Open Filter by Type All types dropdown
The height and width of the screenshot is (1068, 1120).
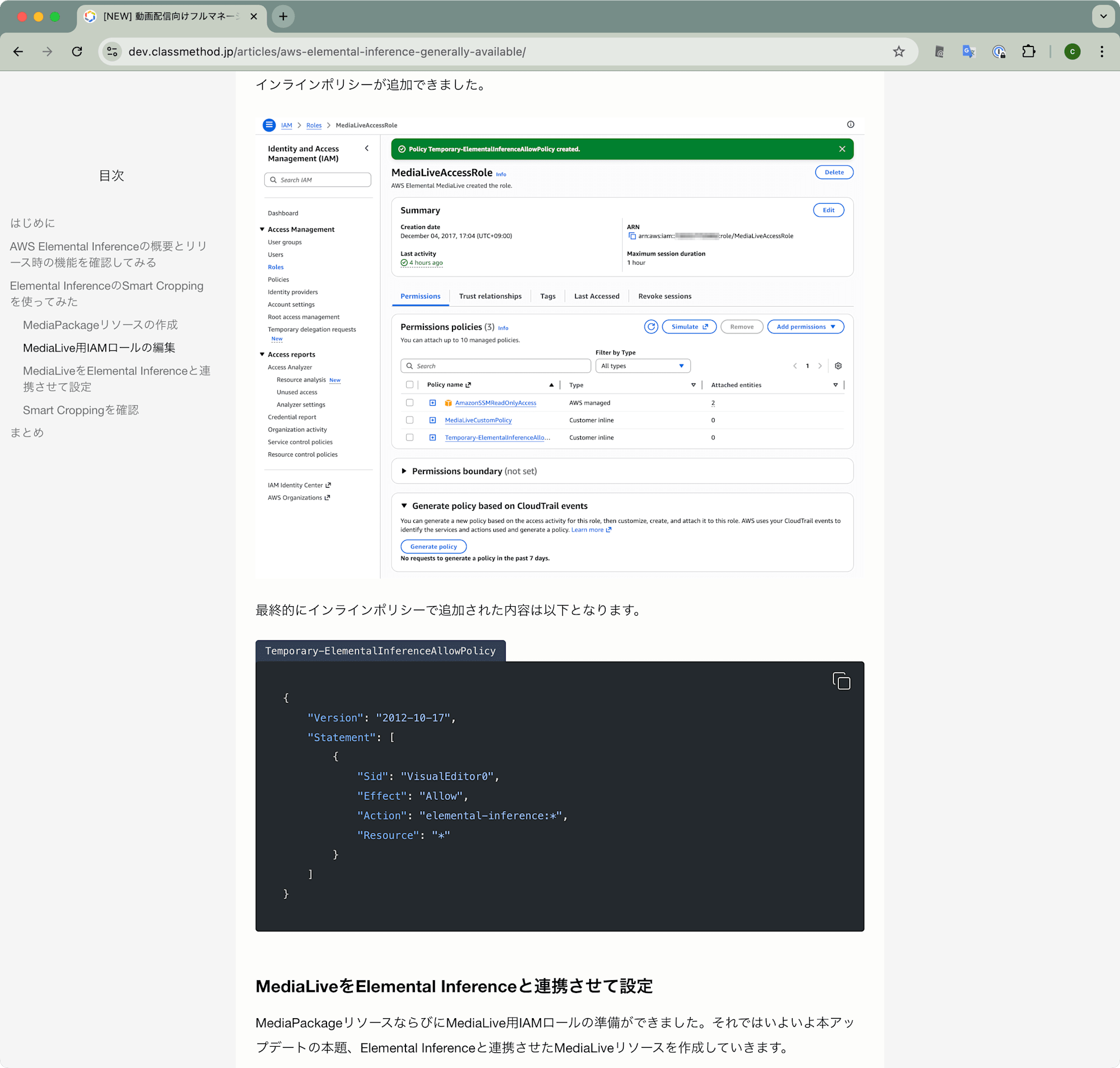(642, 366)
